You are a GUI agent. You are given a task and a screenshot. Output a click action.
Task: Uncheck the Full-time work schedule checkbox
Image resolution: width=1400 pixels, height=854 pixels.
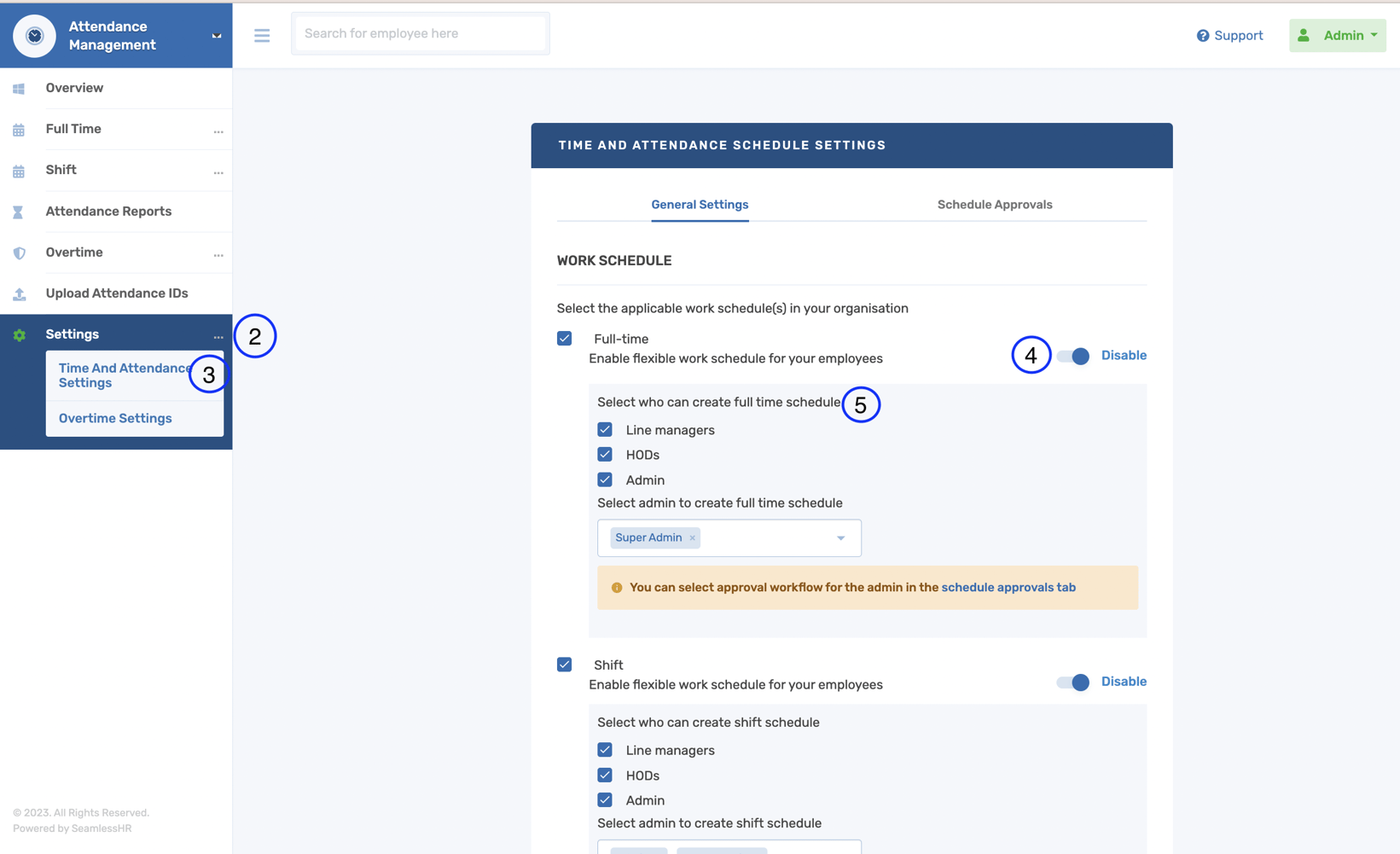pyautogui.click(x=564, y=338)
